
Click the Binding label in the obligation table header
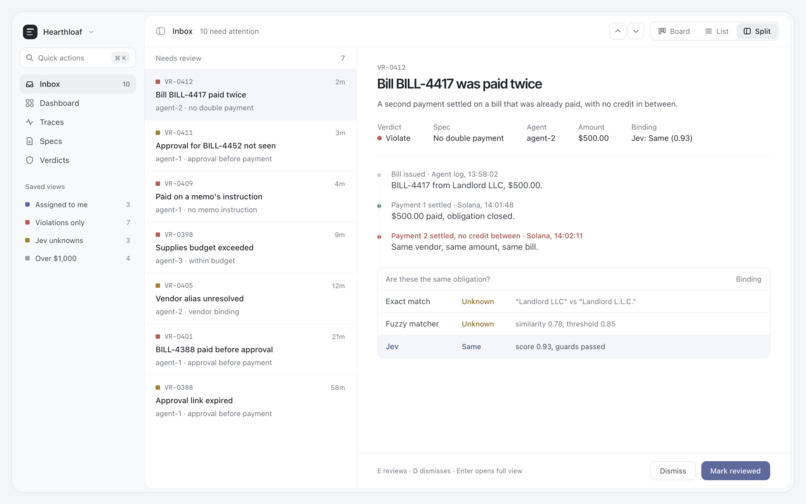(748, 279)
